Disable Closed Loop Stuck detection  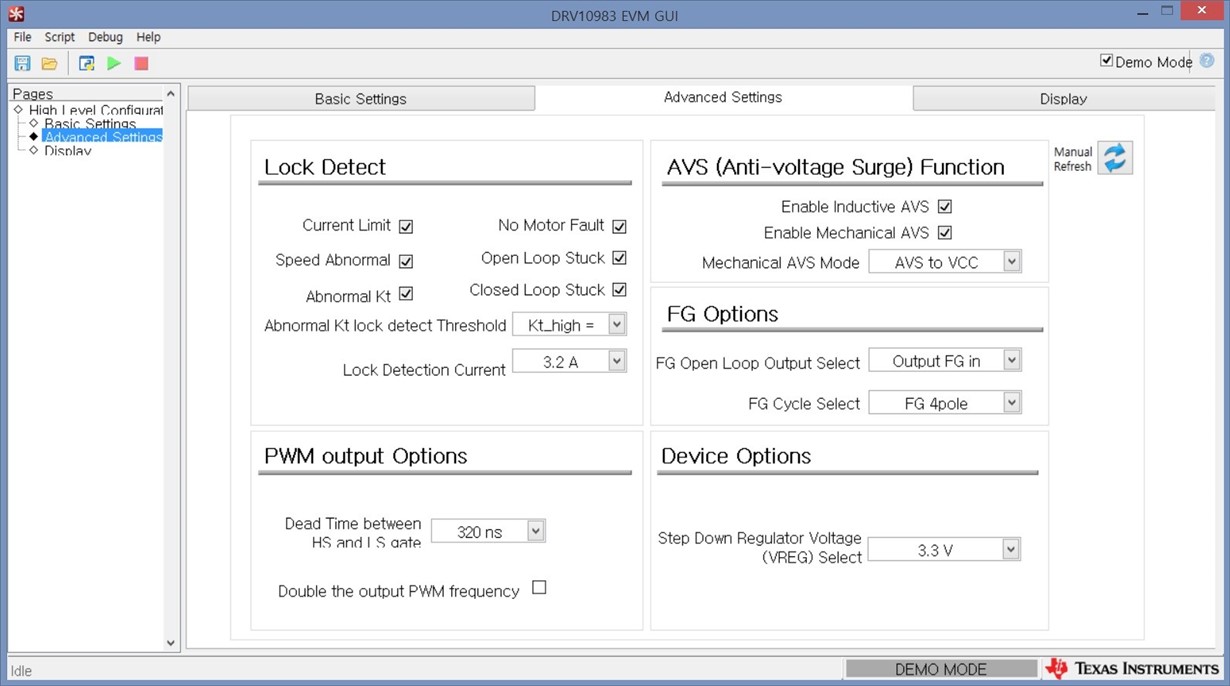619,290
